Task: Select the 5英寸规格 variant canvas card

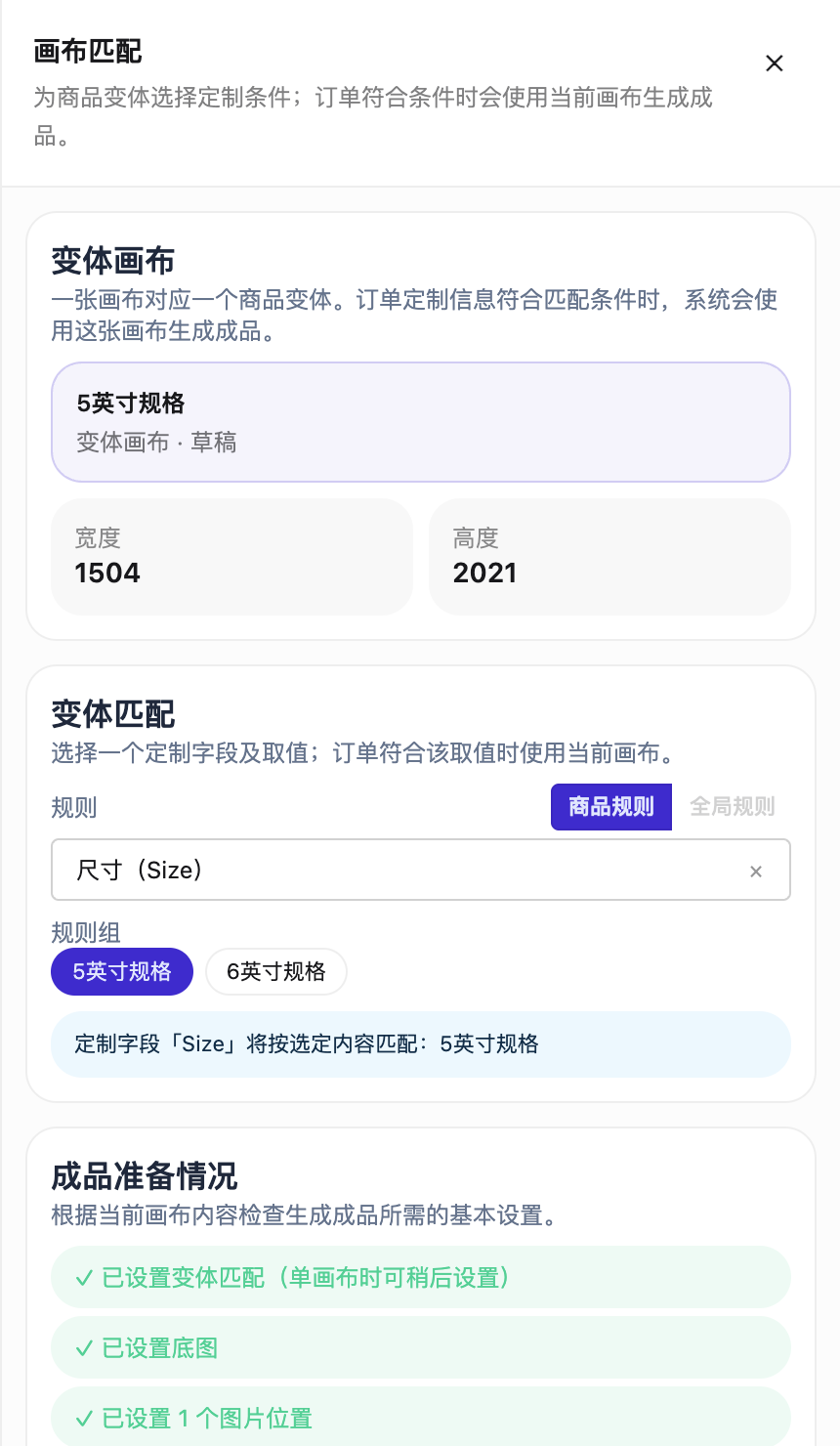Action: tap(421, 422)
